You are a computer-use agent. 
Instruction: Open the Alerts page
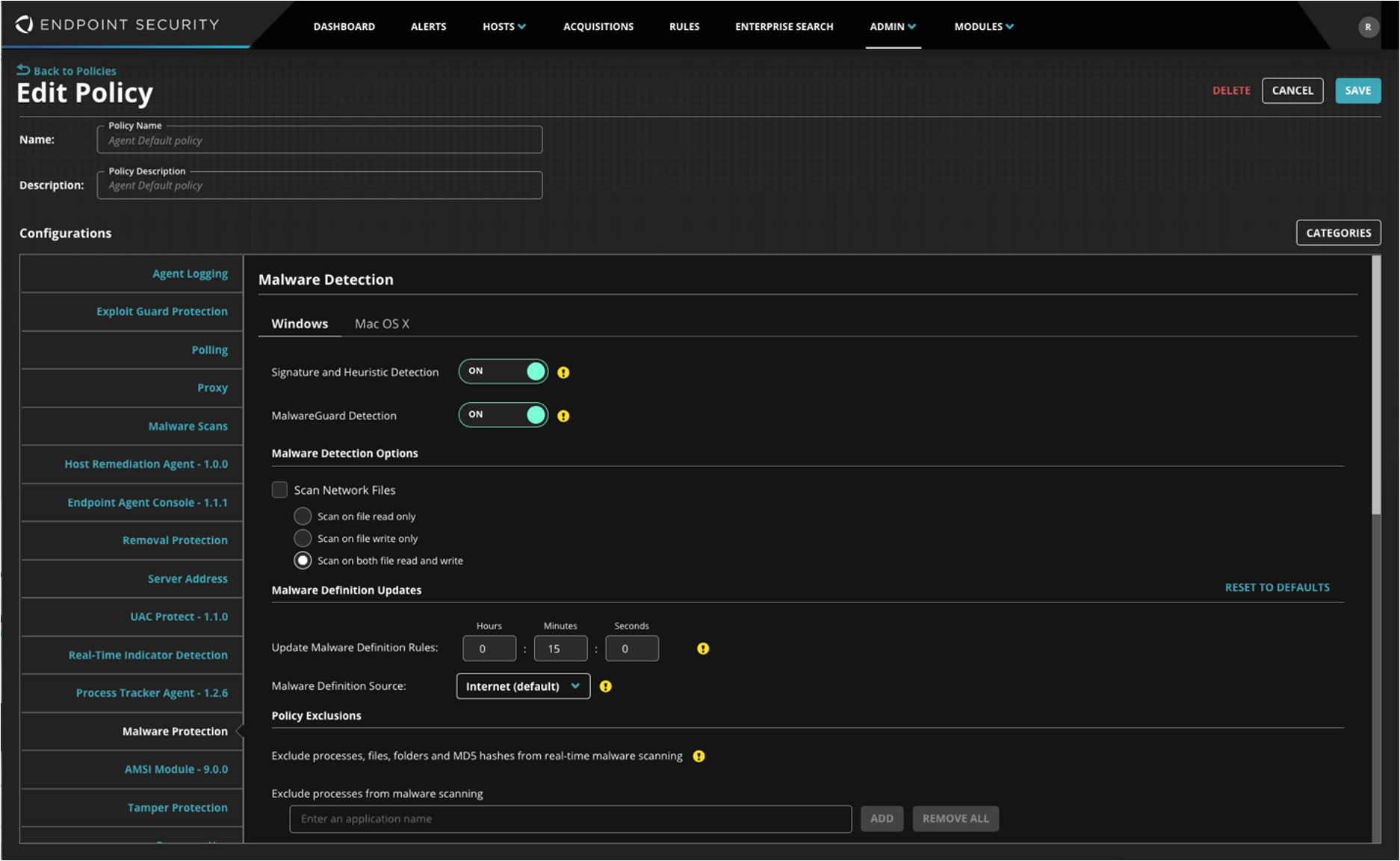pyautogui.click(x=429, y=26)
